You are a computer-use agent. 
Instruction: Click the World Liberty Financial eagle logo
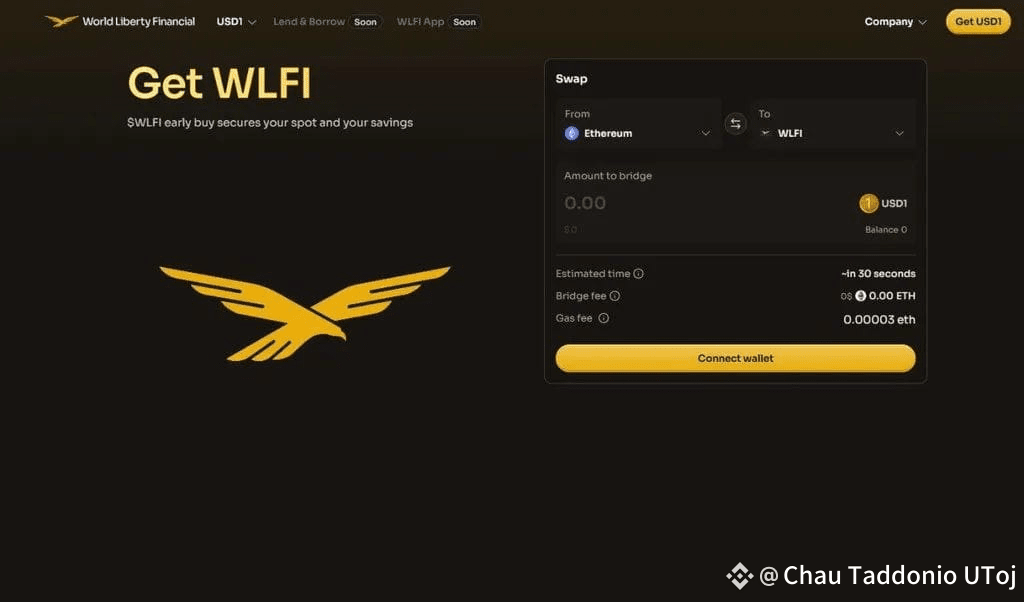[x=61, y=22]
